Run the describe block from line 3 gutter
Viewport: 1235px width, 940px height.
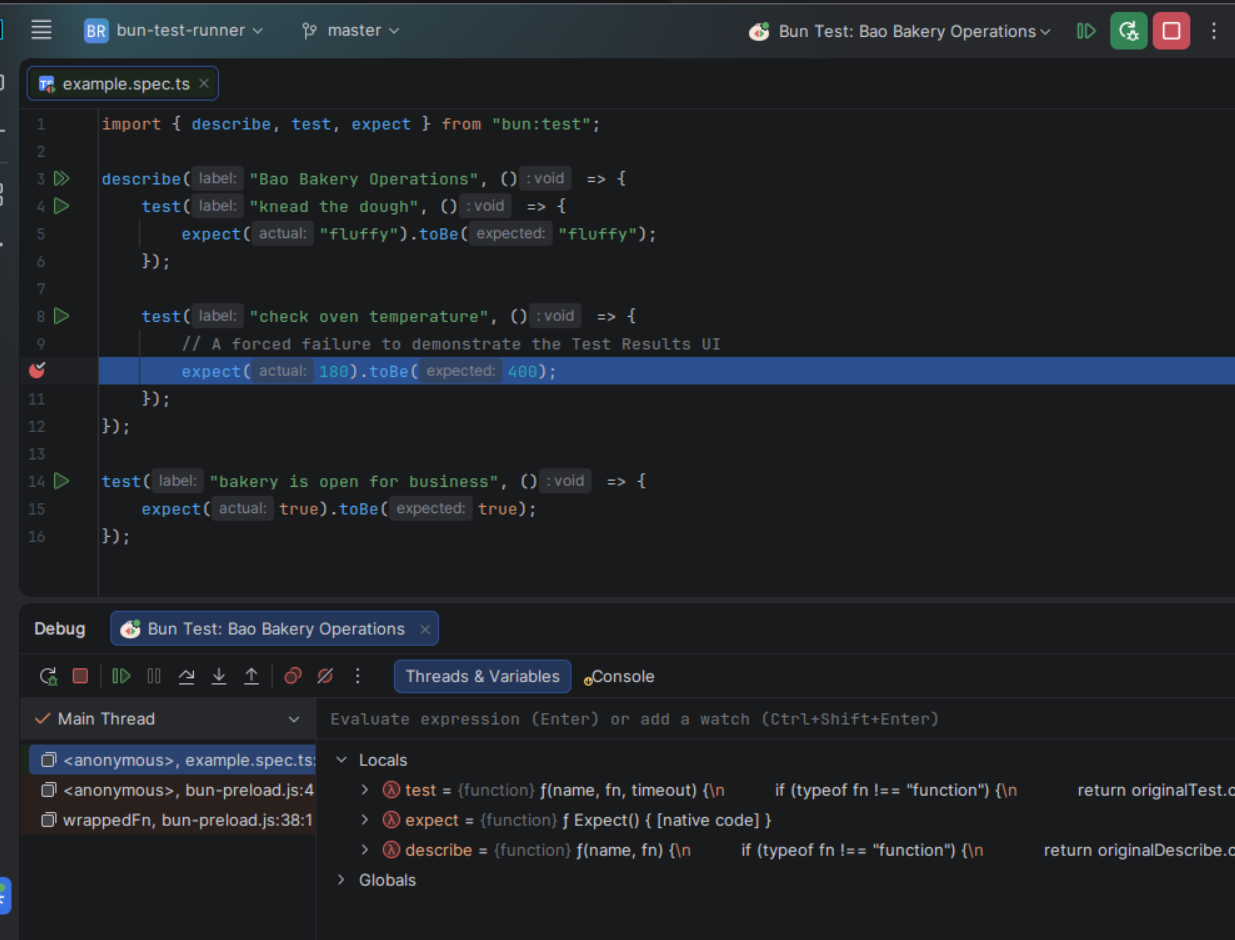click(61, 178)
